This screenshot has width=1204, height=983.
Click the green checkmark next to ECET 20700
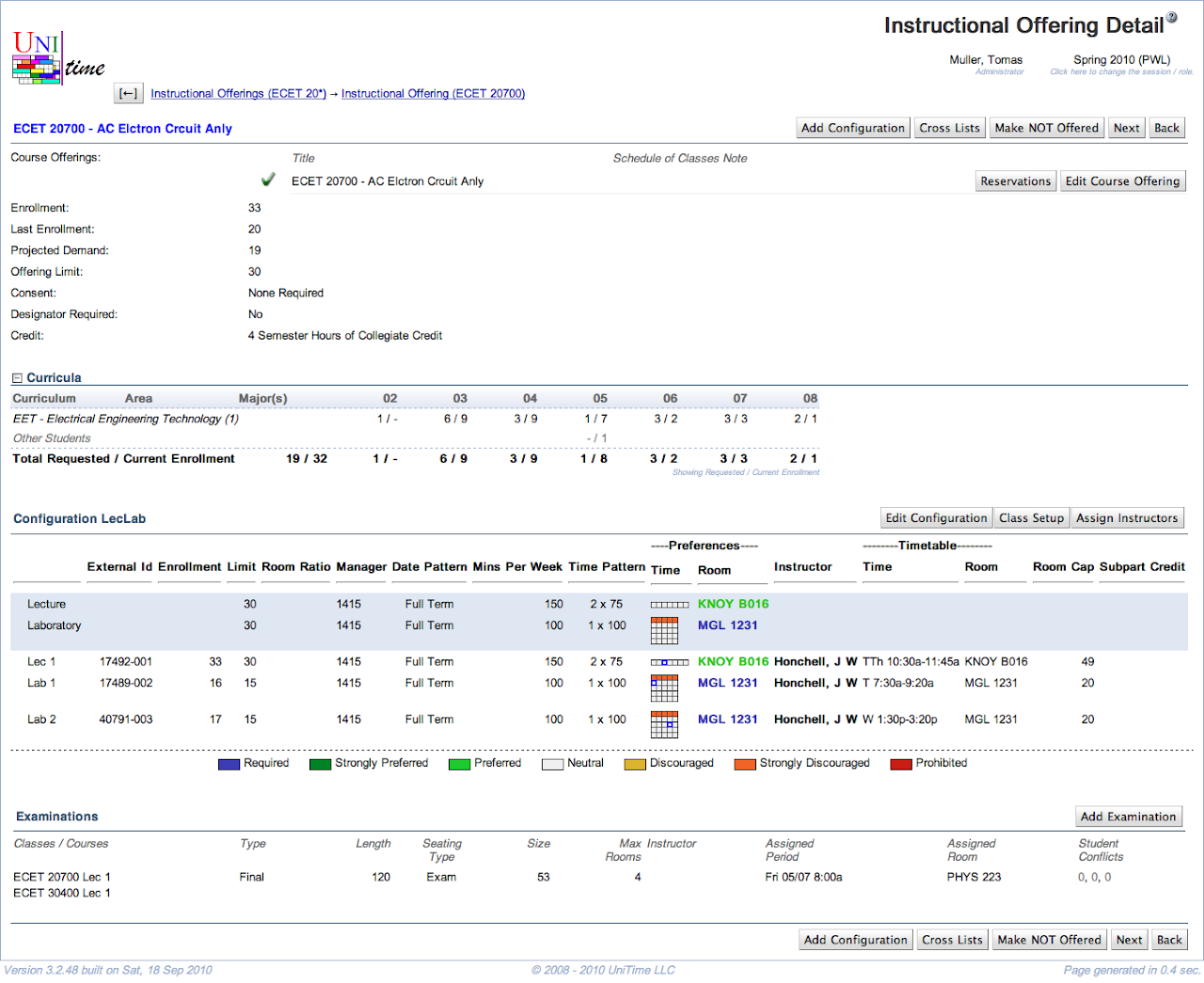(268, 180)
